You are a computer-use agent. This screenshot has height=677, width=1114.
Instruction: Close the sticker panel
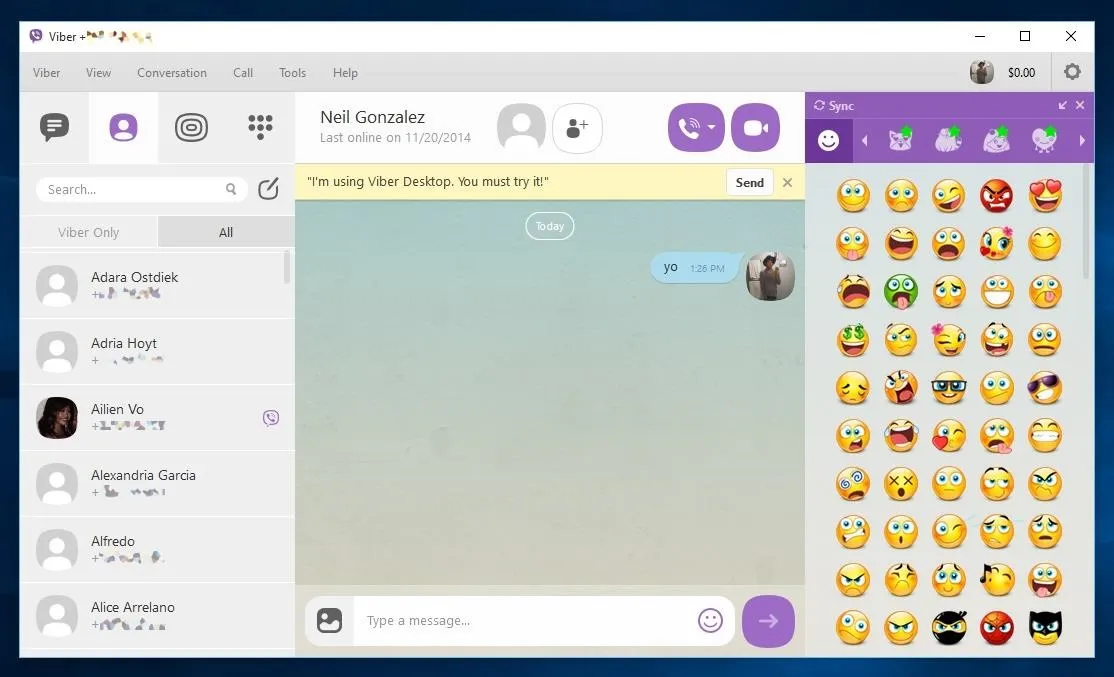coord(1080,105)
